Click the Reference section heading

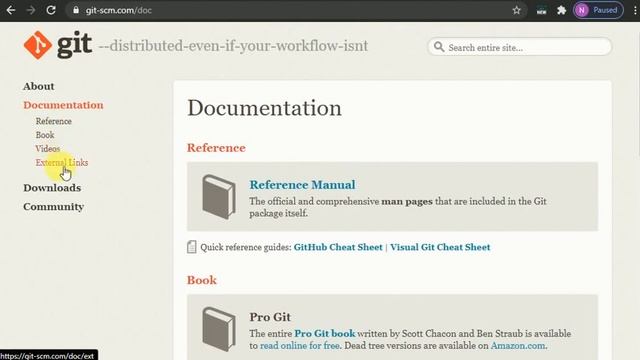216,148
